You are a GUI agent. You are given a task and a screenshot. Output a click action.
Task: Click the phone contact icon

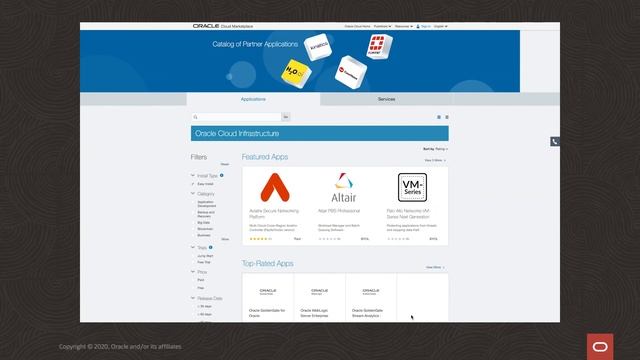click(555, 142)
